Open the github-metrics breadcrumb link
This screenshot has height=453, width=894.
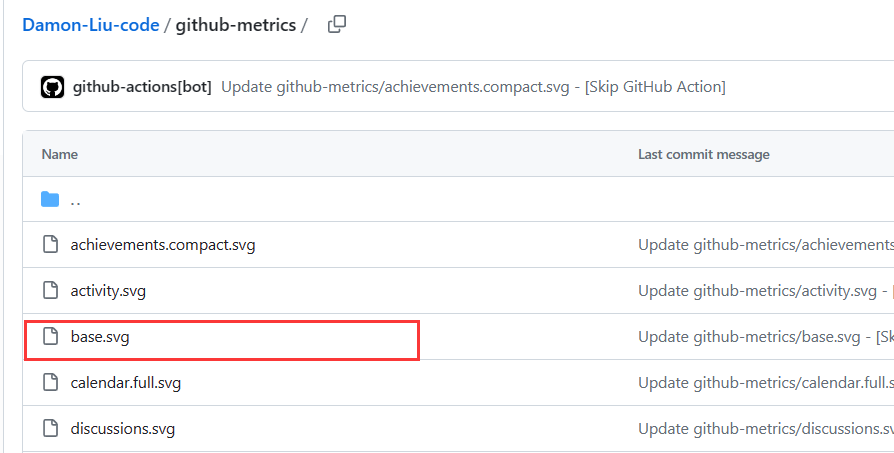coord(236,26)
